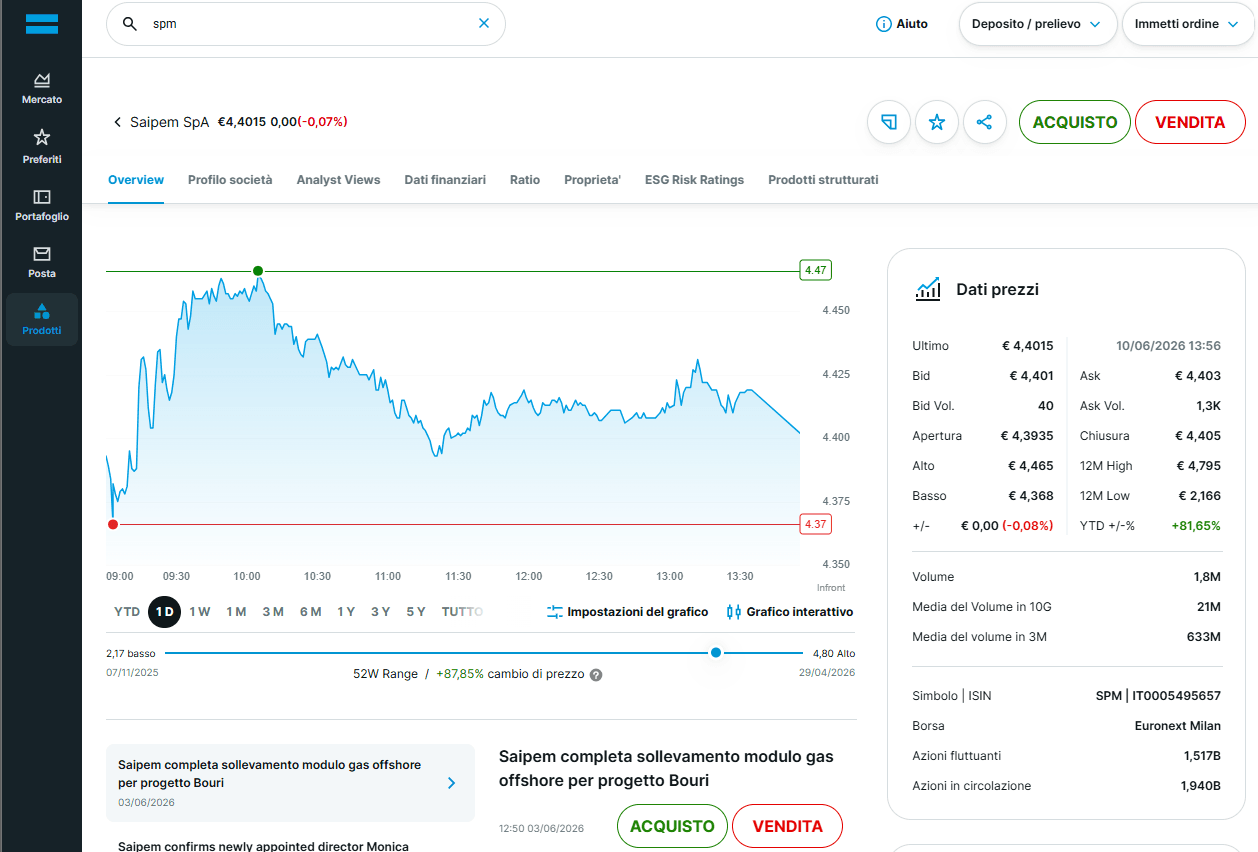
Task: Switch to the Analyst Views tab
Action: (338, 180)
